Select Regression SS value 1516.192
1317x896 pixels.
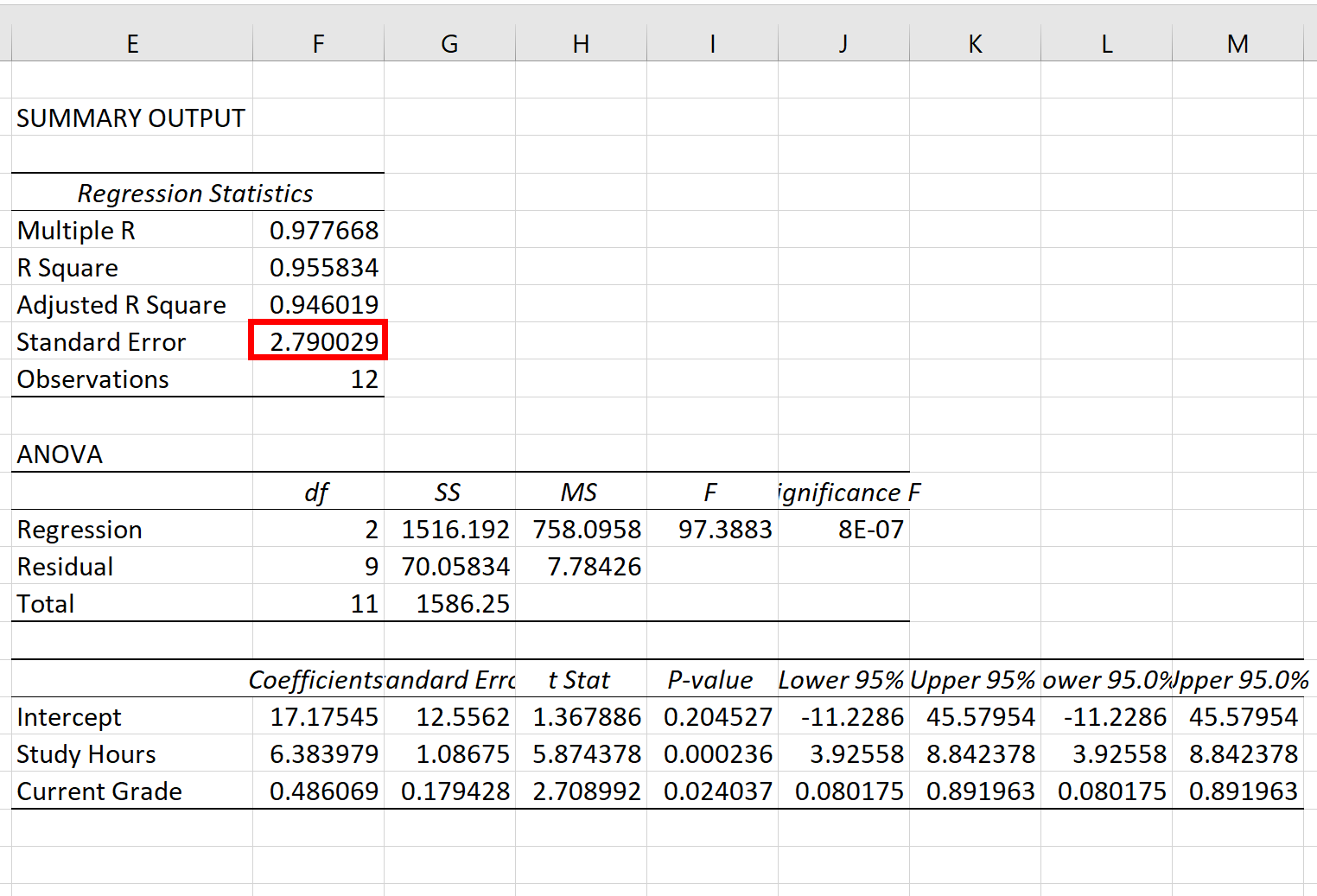pos(449,529)
